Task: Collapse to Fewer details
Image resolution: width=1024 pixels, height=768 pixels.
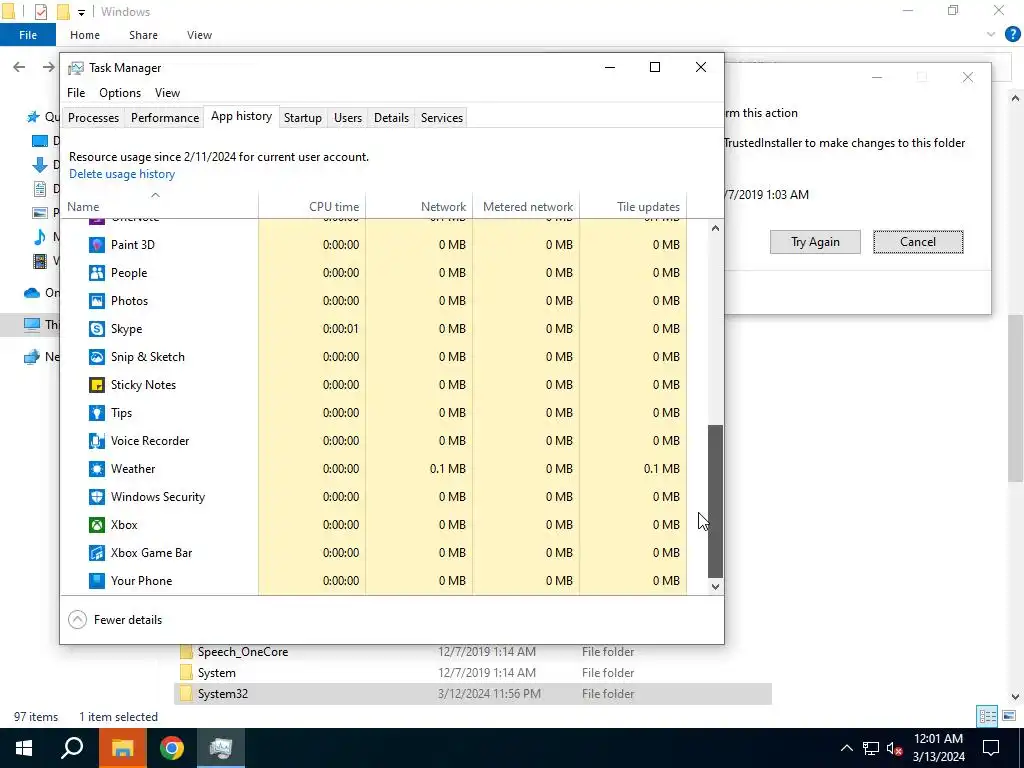Action: click(116, 620)
